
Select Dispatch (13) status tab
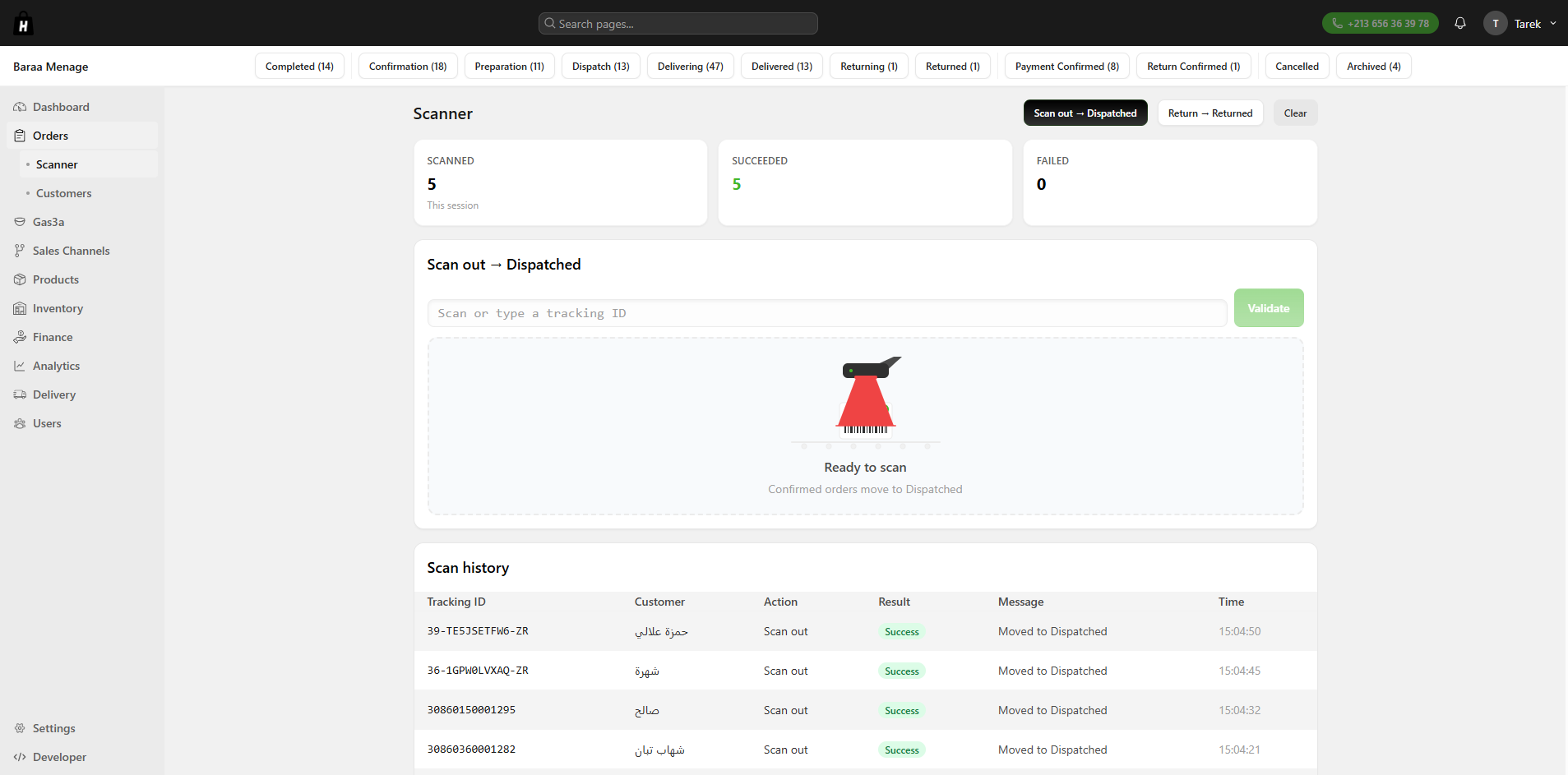pyautogui.click(x=601, y=66)
